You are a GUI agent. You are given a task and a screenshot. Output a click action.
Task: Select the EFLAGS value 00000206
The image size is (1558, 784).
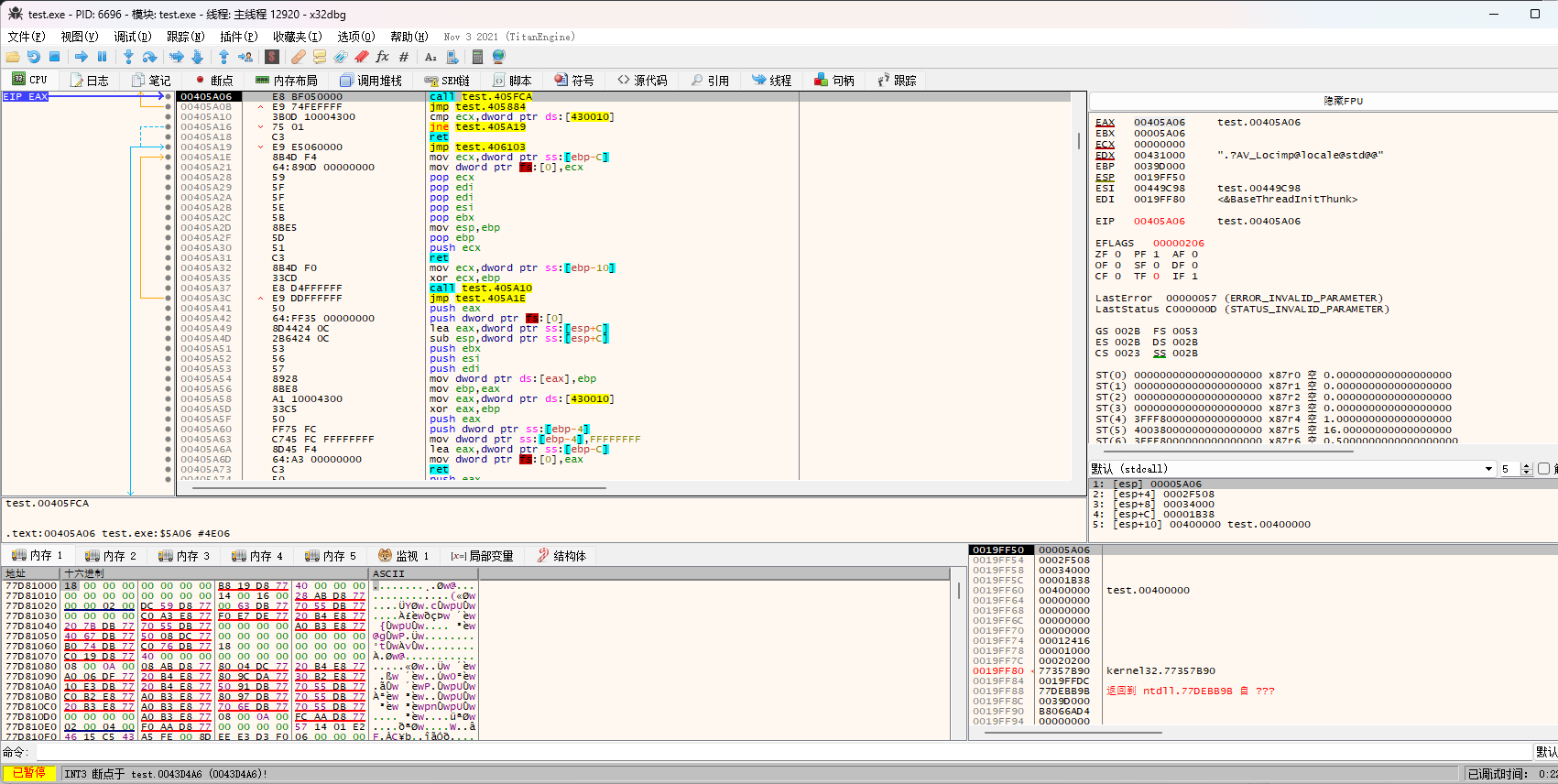[x=1178, y=244]
